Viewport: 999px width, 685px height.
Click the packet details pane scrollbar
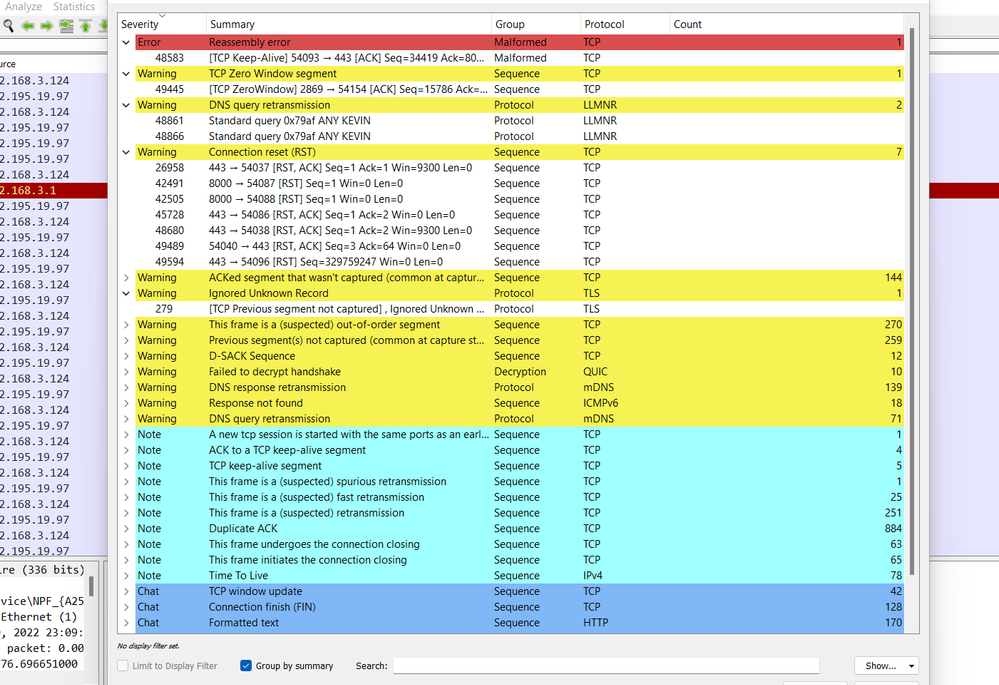pyautogui.click(x=92, y=586)
